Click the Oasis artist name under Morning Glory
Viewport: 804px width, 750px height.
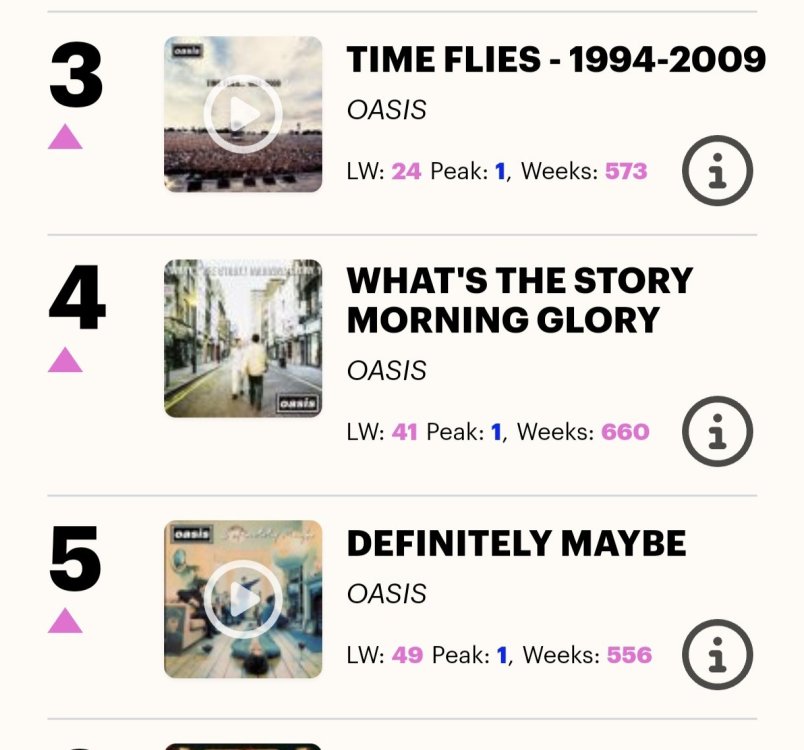pyautogui.click(x=386, y=370)
